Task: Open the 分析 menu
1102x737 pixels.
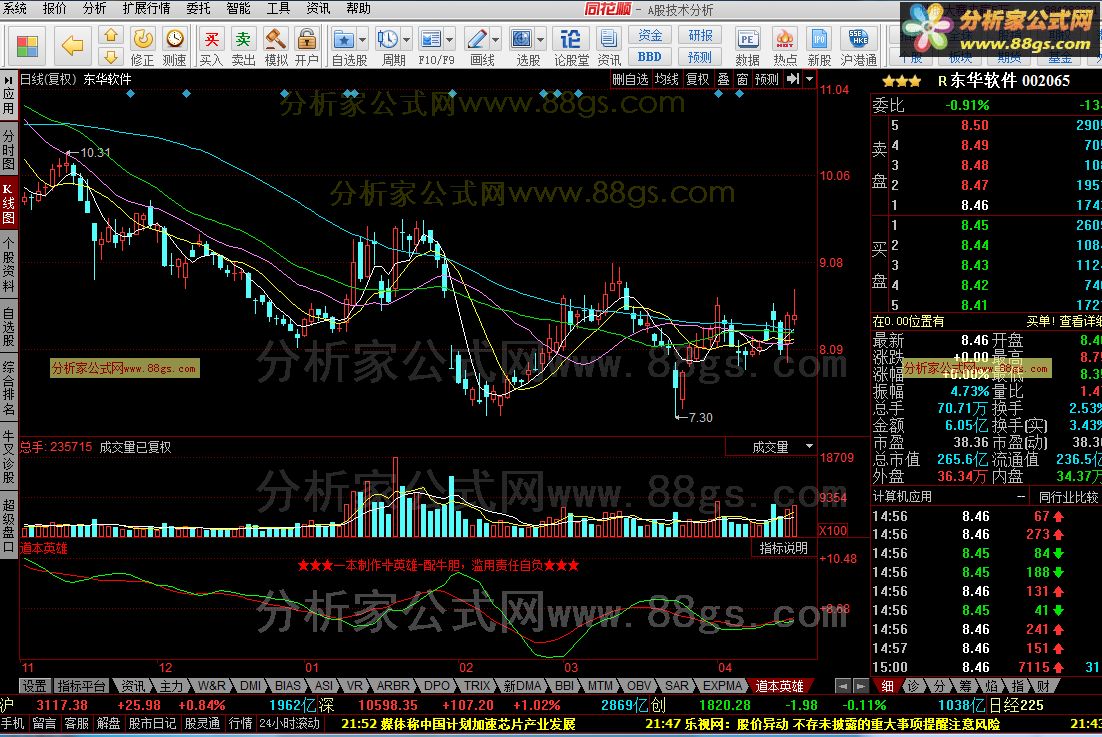Action: point(94,8)
